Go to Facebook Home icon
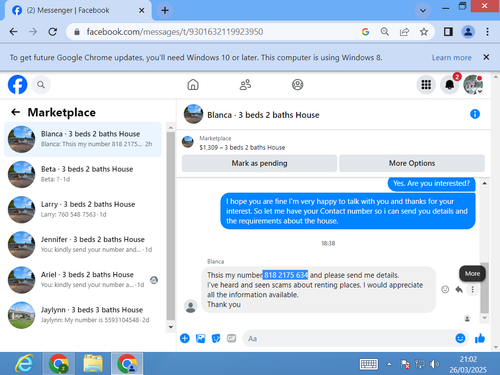Image resolution: width=500 pixels, height=375 pixels. [x=193, y=85]
